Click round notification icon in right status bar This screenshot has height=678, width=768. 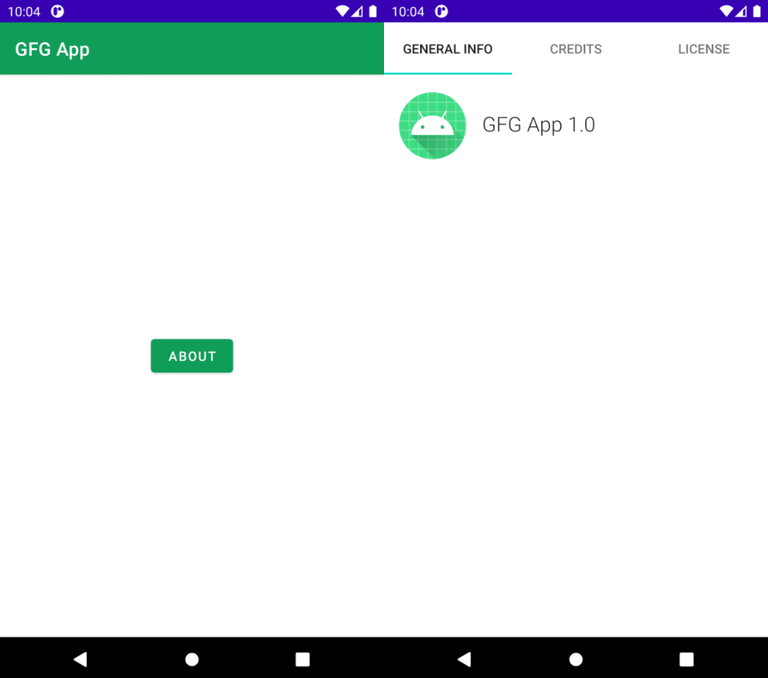pos(441,11)
